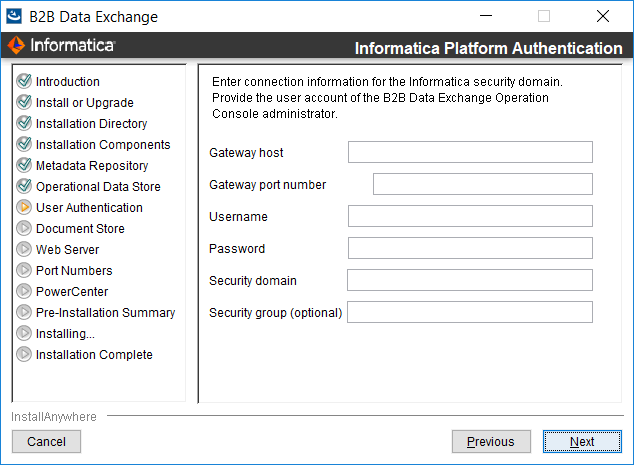Click the Security domain field
The image size is (634, 465).
coord(470,280)
